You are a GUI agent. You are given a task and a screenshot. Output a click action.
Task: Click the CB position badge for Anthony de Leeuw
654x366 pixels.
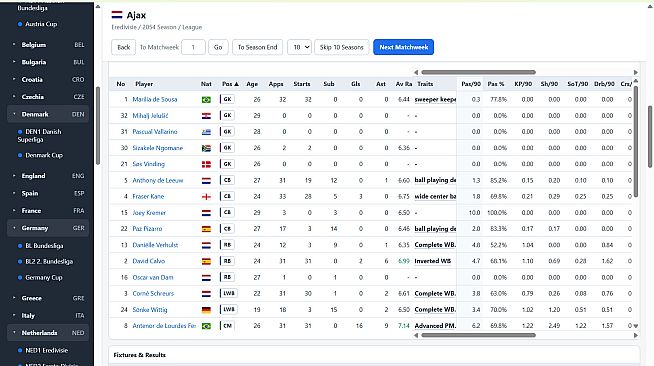click(227, 180)
